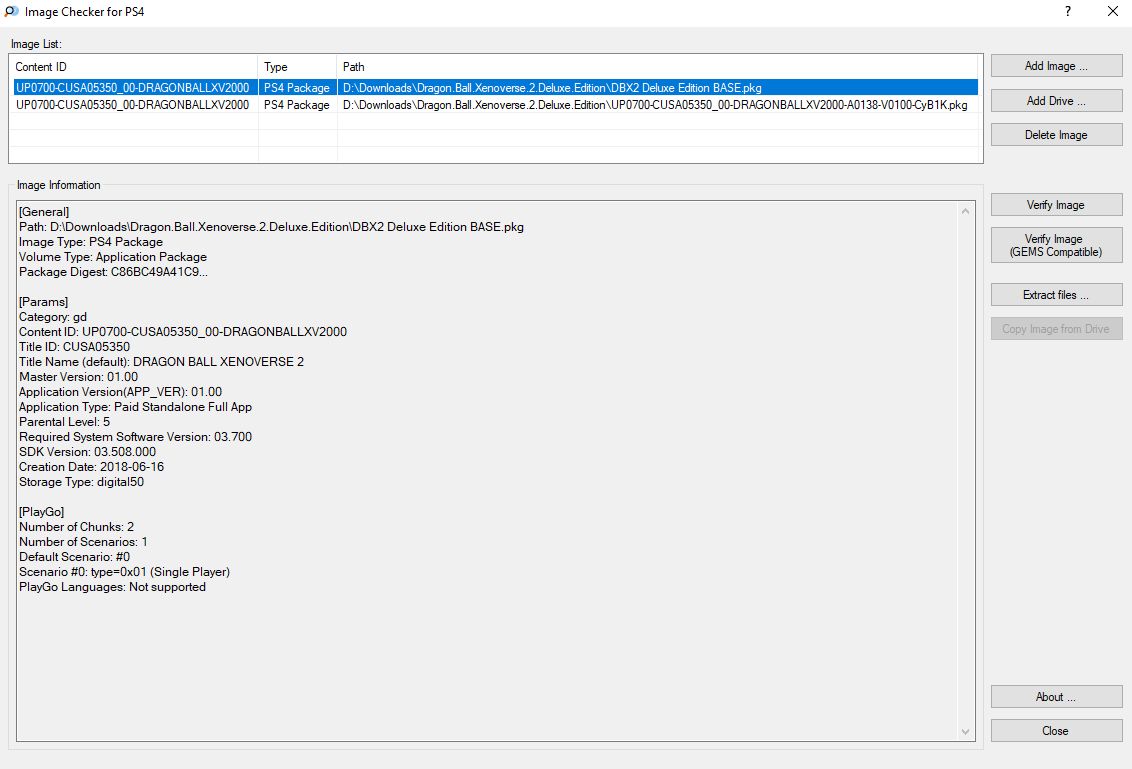Click PlayGo Languages: Not supported line
The image size is (1132, 769).
coord(113,587)
